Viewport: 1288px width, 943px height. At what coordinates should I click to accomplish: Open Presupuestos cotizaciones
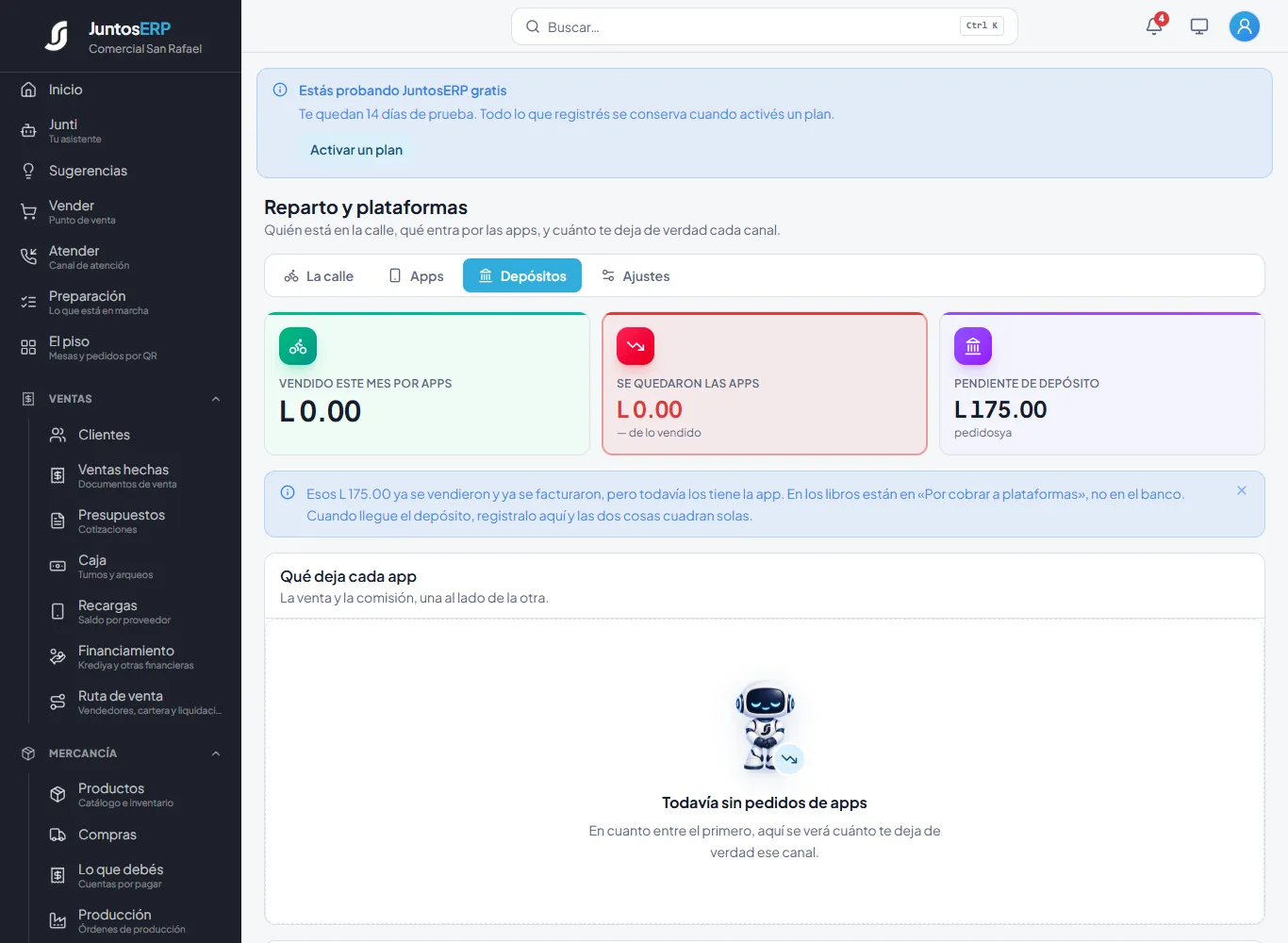[135, 521]
